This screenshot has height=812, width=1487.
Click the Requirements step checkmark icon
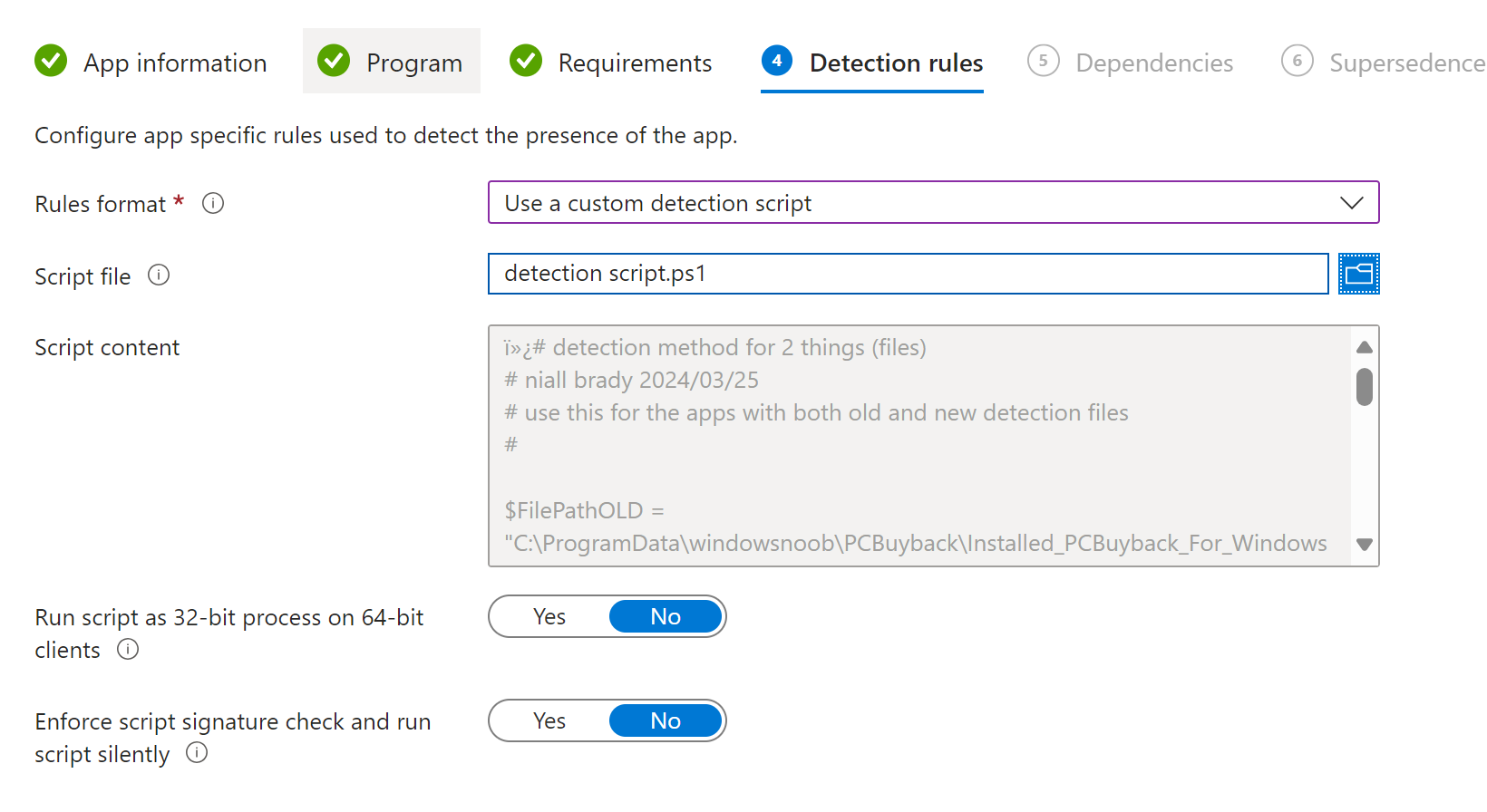526,61
